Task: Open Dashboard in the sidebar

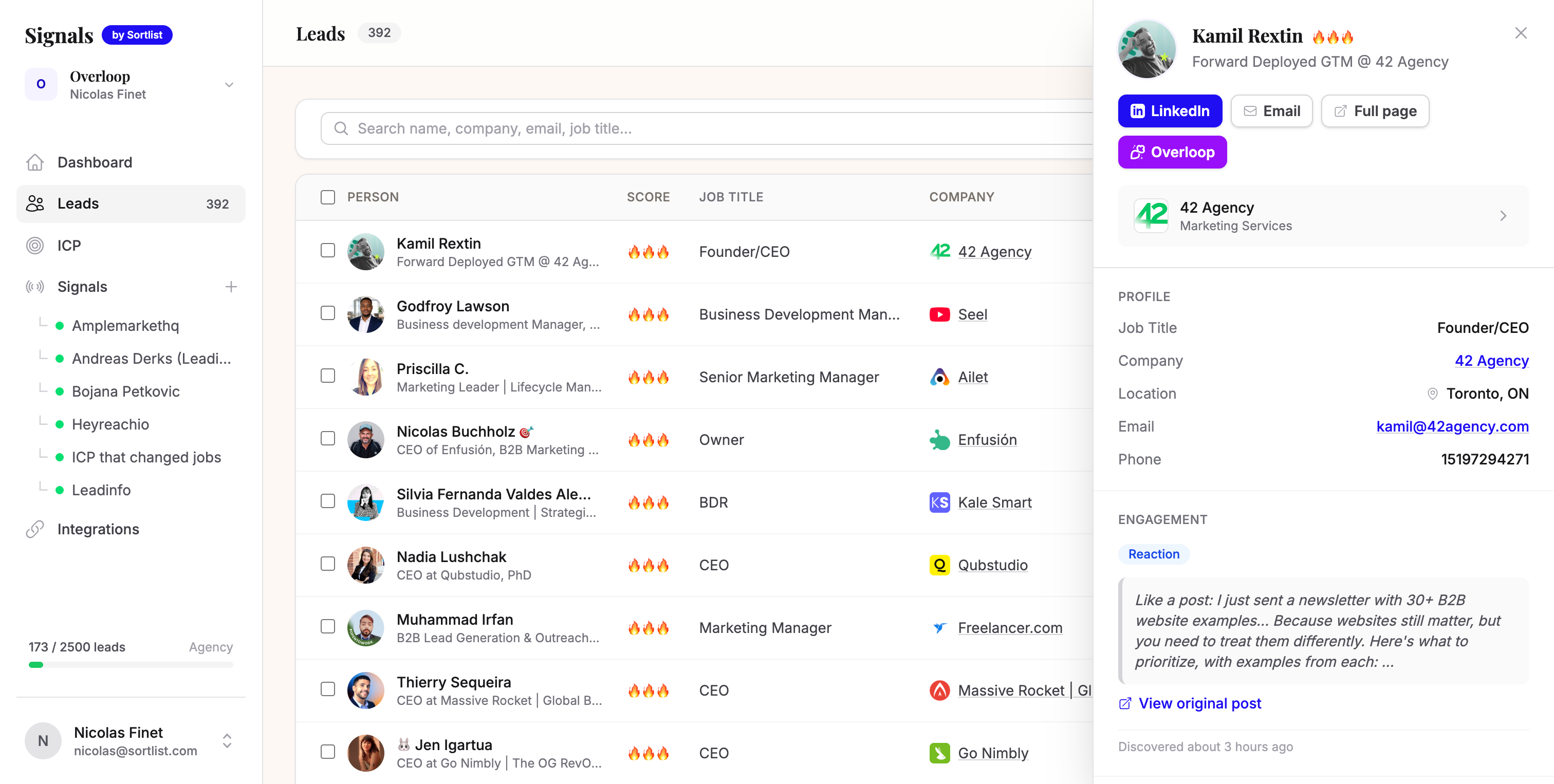Action: click(x=131, y=162)
